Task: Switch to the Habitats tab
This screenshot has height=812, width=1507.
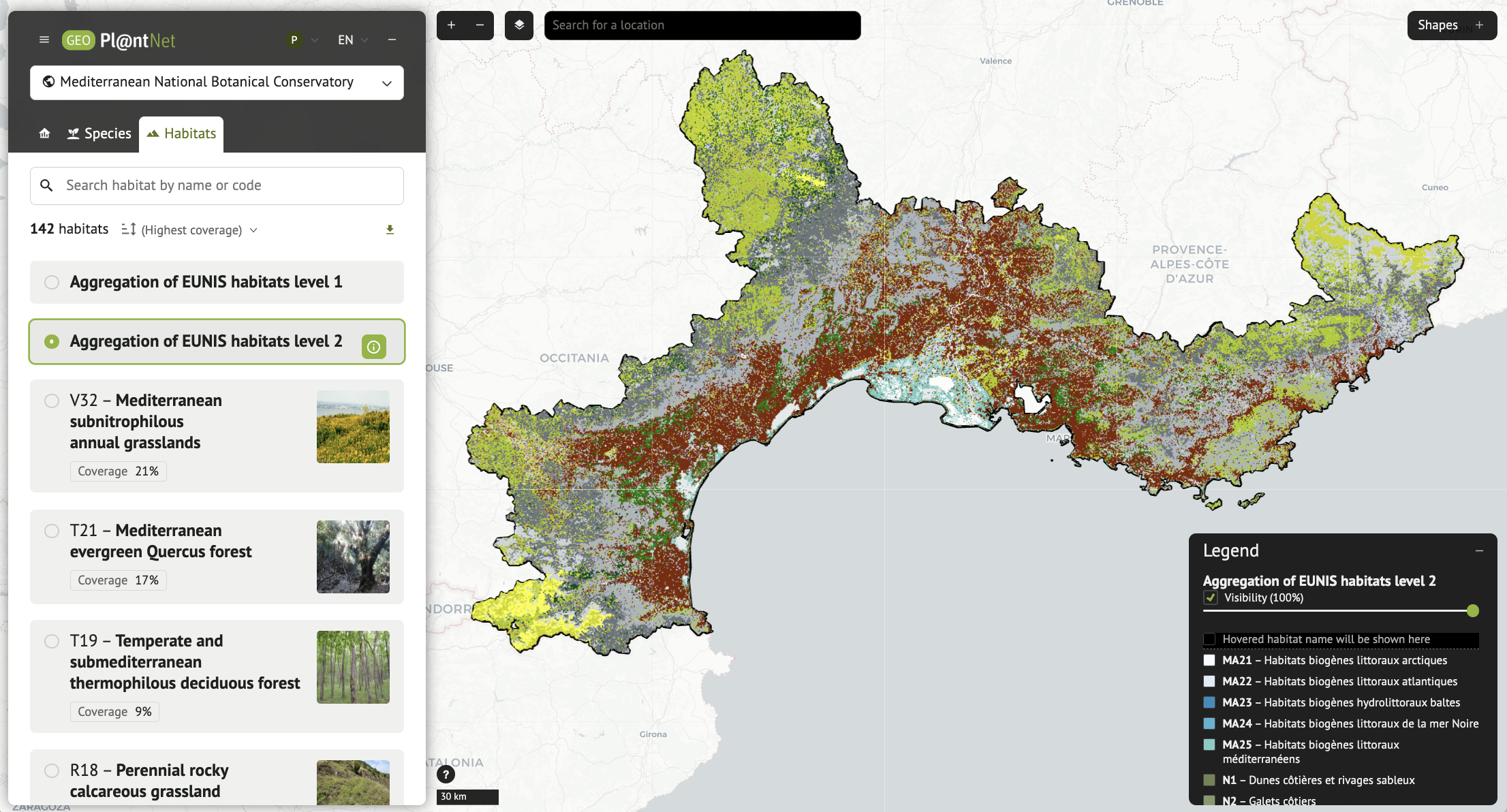Action: point(181,134)
